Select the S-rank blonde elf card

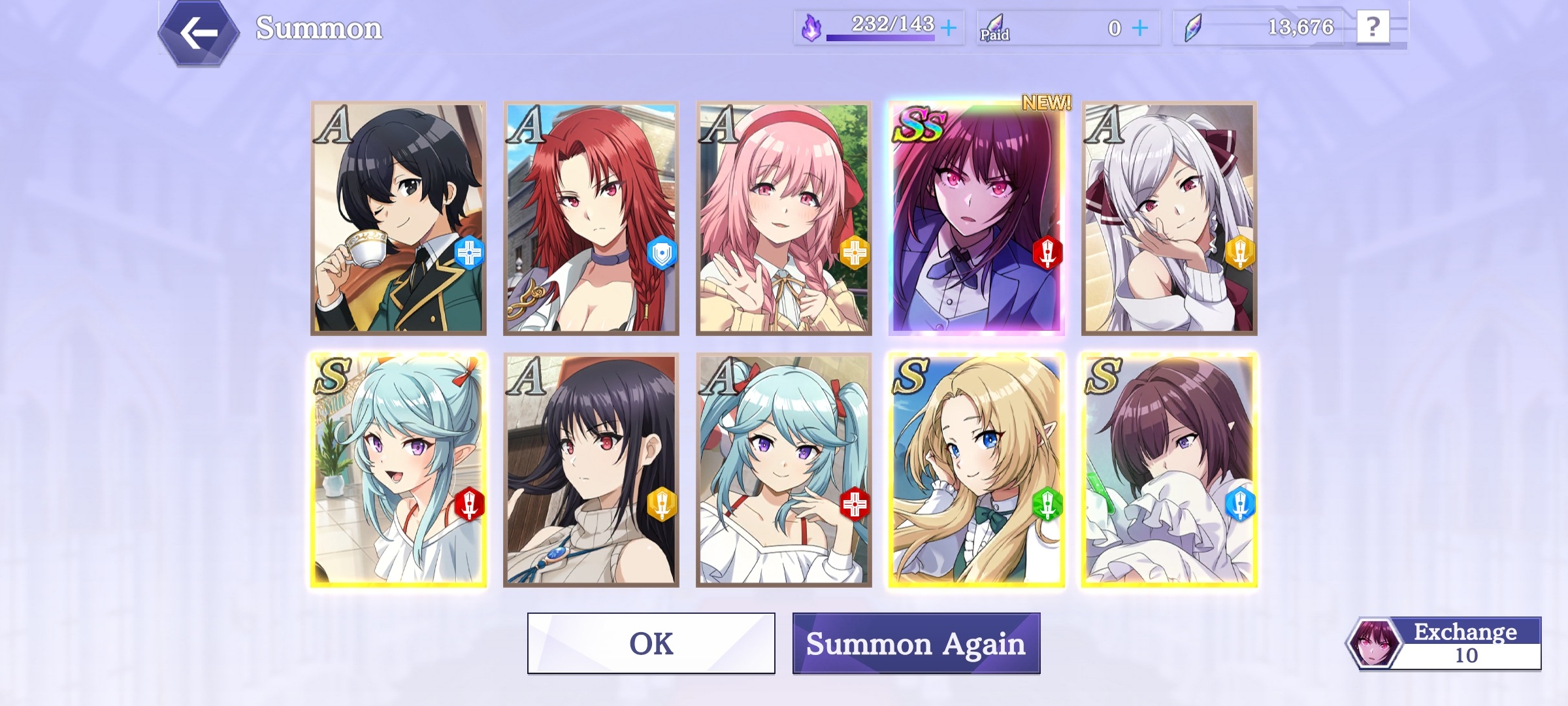tap(977, 470)
